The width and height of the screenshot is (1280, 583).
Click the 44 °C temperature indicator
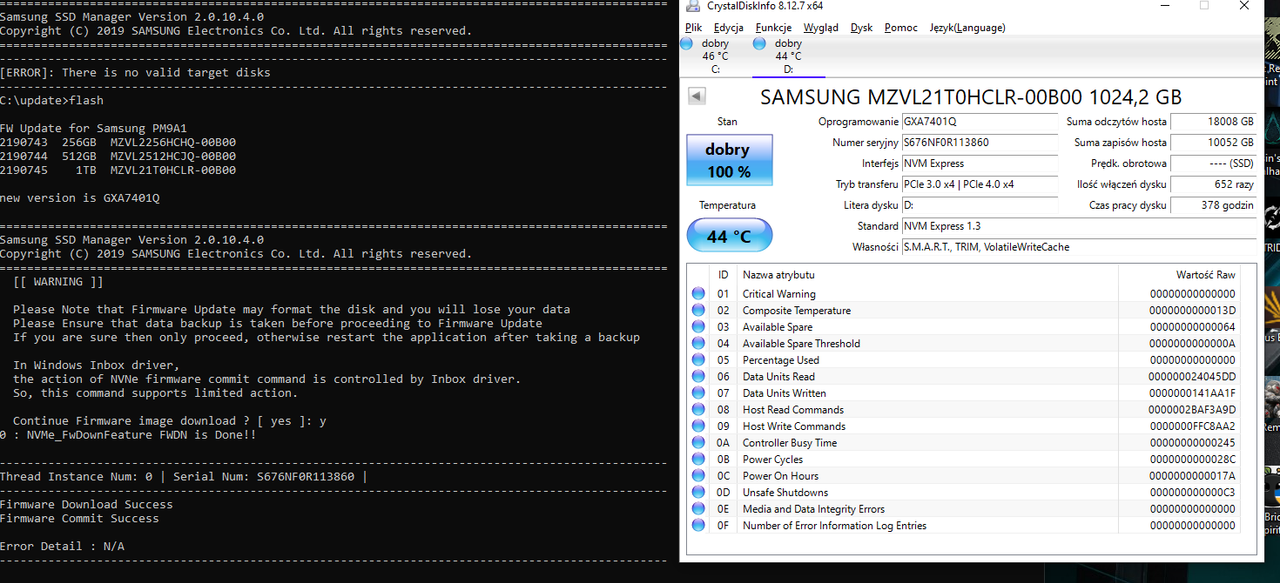tap(729, 236)
